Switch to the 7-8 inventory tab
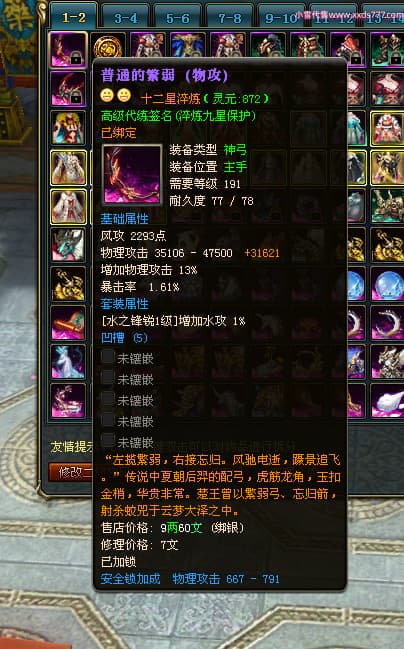This screenshot has width=404, height=649. tap(229, 18)
